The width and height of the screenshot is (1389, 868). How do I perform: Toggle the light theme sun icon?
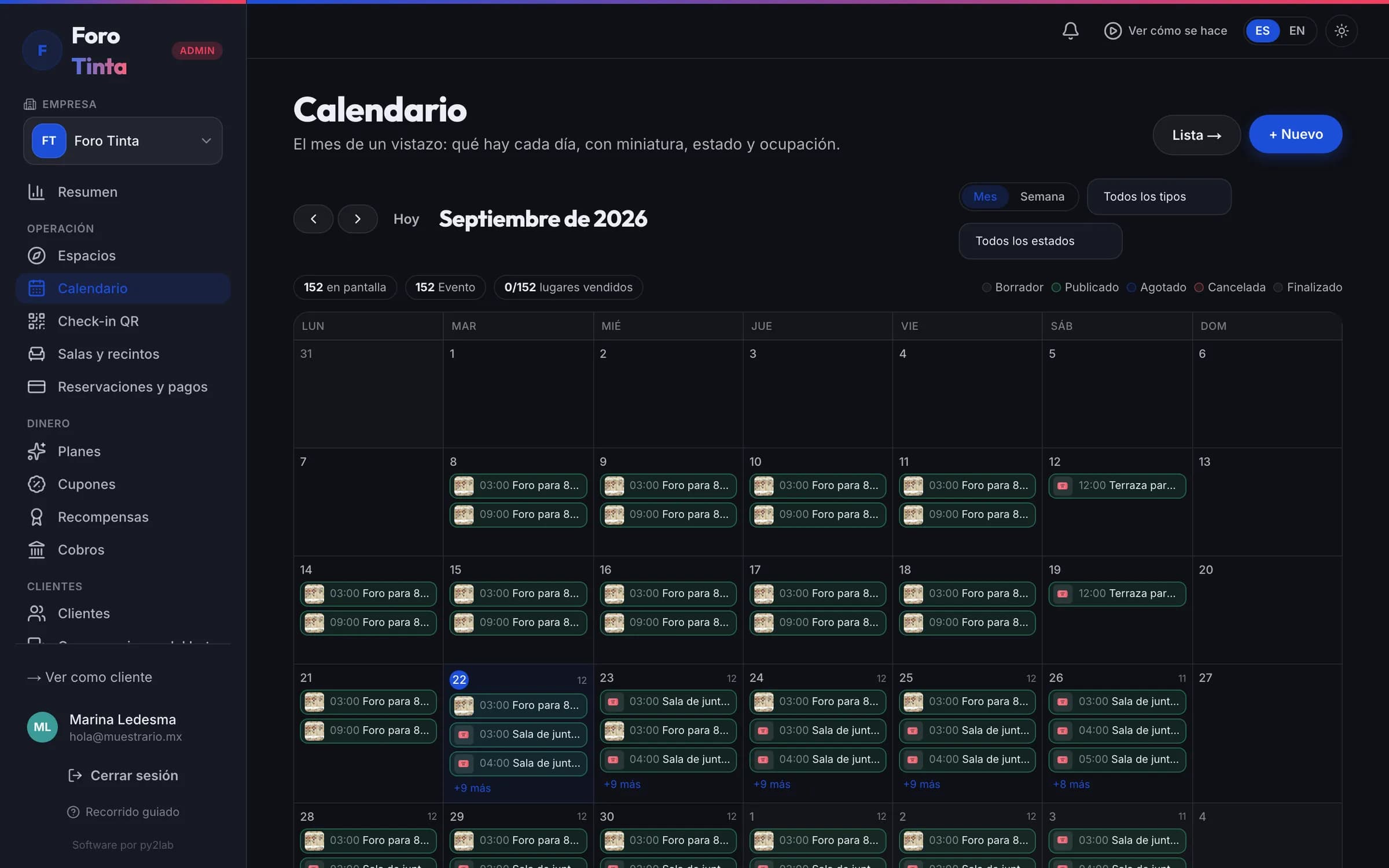pos(1341,31)
